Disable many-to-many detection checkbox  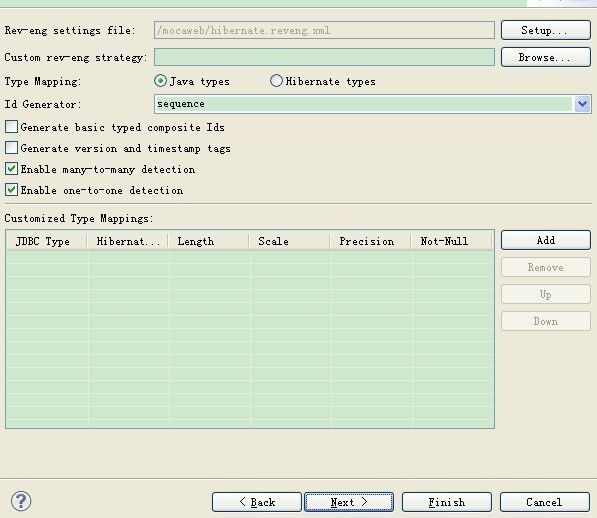click(x=11, y=169)
